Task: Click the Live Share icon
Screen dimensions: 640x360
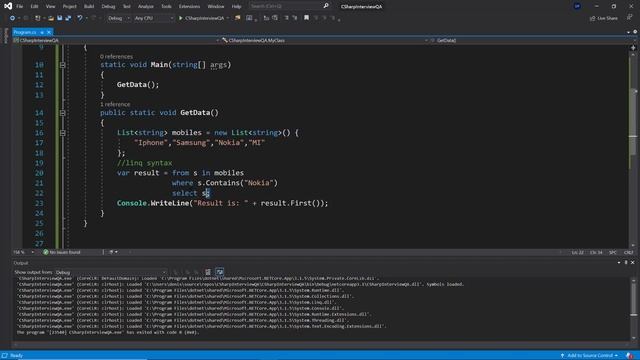Action: (592, 18)
